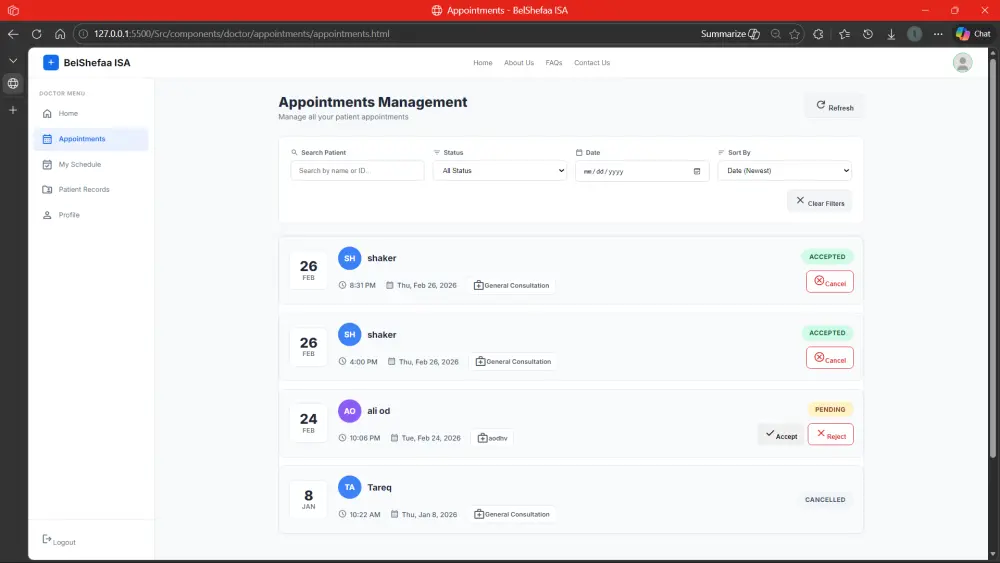Click patient name "Tareq"
Viewport: 1000px width, 563px height.
pyautogui.click(x=379, y=488)
